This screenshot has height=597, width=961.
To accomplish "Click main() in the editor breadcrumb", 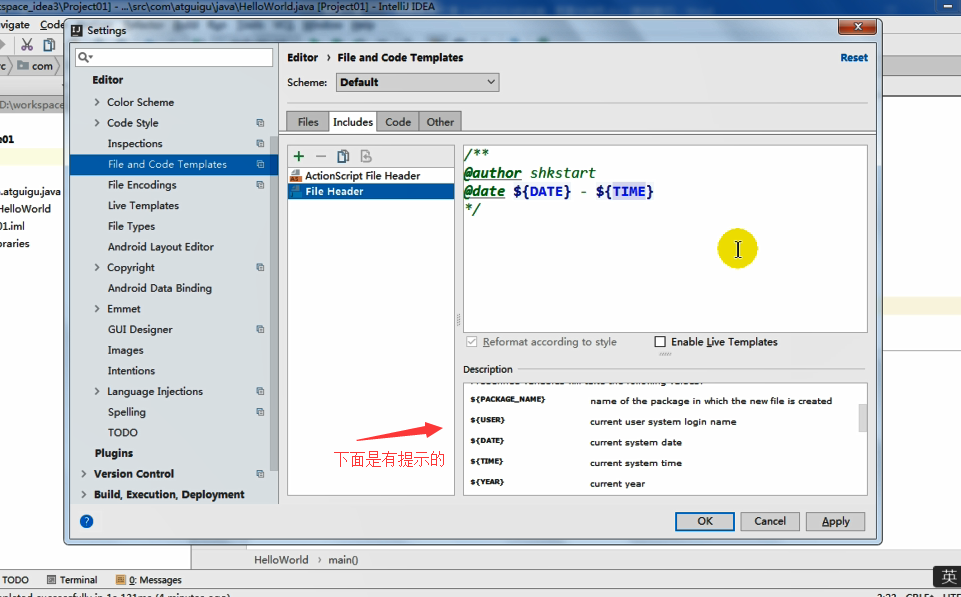I will tap(343, 560).
